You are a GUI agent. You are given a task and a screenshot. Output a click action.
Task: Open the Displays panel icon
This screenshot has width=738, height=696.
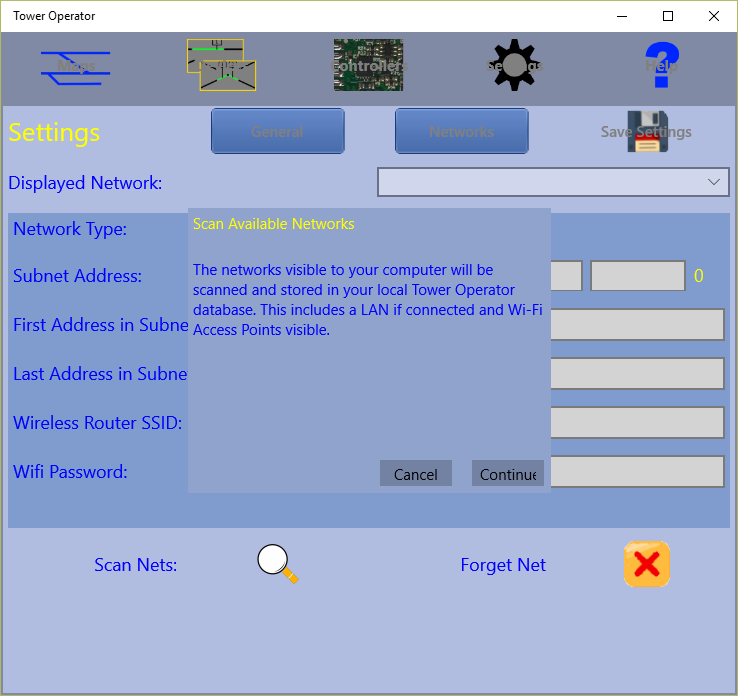point(222,66)
